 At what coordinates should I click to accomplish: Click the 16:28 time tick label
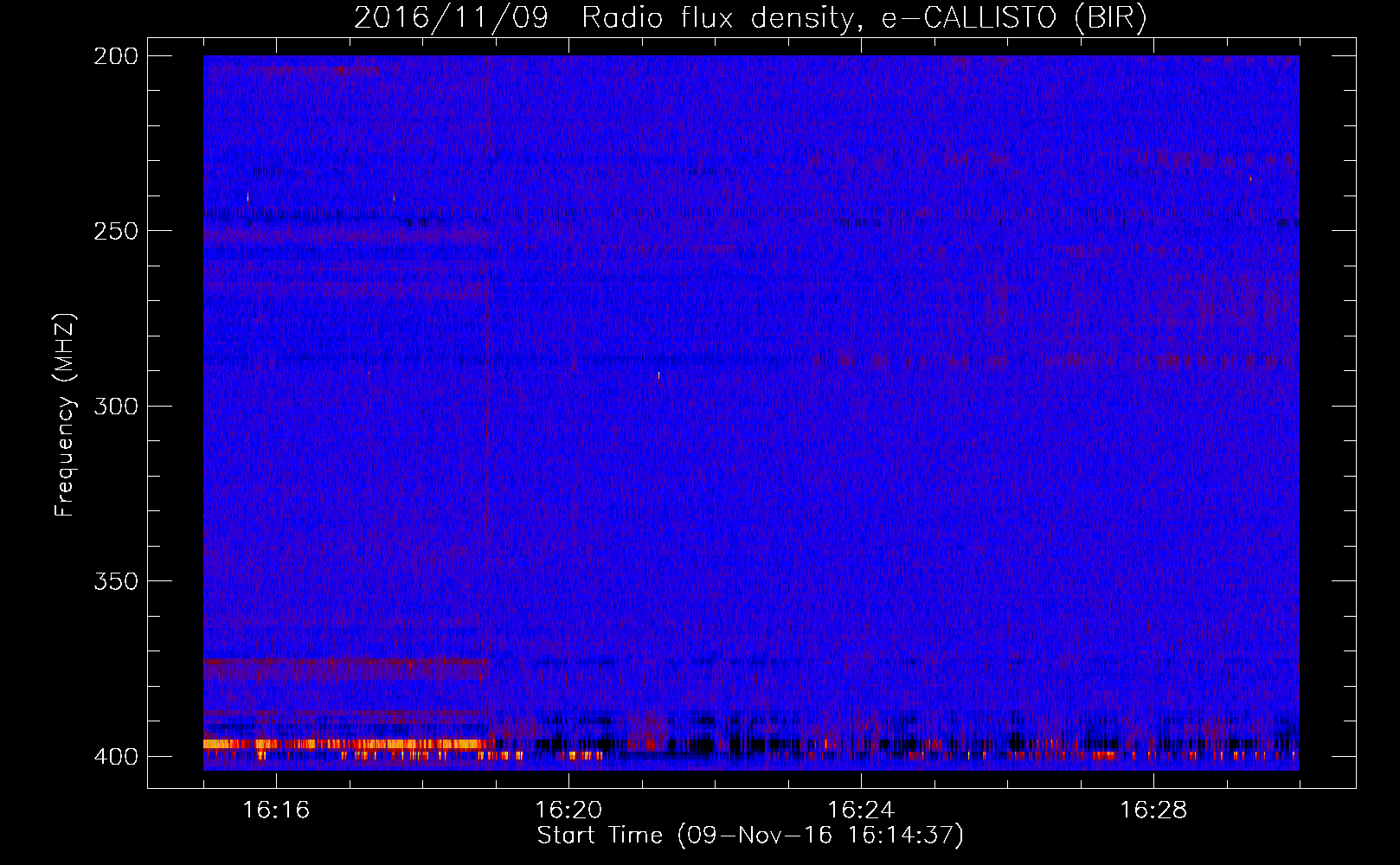pos(1153,810)
